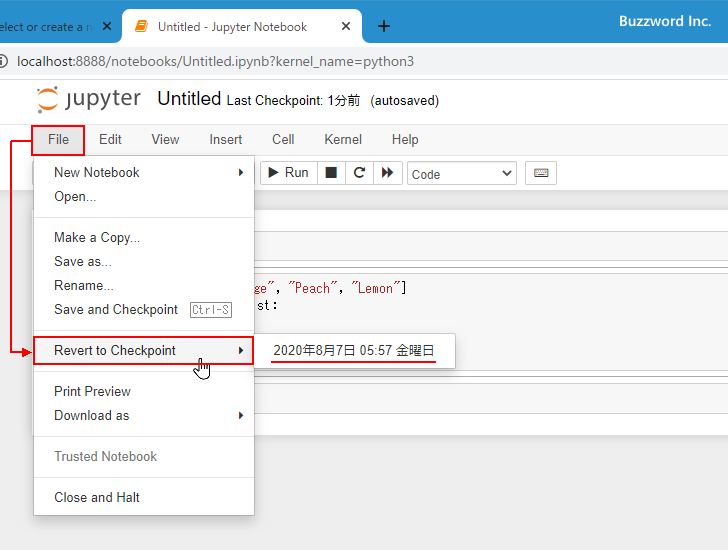Click Trusted Notebook menu item
The image size is (728, 550).
tap(144, 456)
